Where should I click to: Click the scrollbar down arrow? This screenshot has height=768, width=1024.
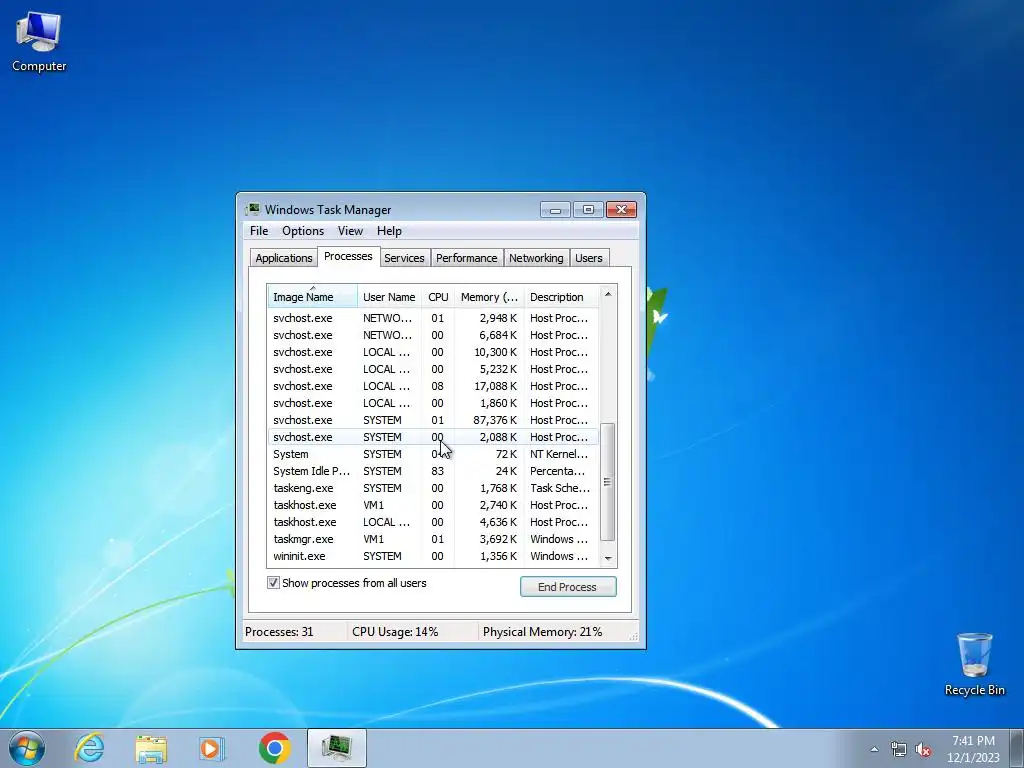608,558
